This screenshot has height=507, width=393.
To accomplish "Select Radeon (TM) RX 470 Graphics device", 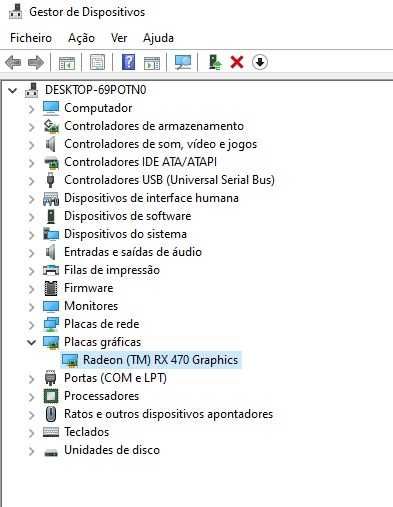I will tap(160, 360).
